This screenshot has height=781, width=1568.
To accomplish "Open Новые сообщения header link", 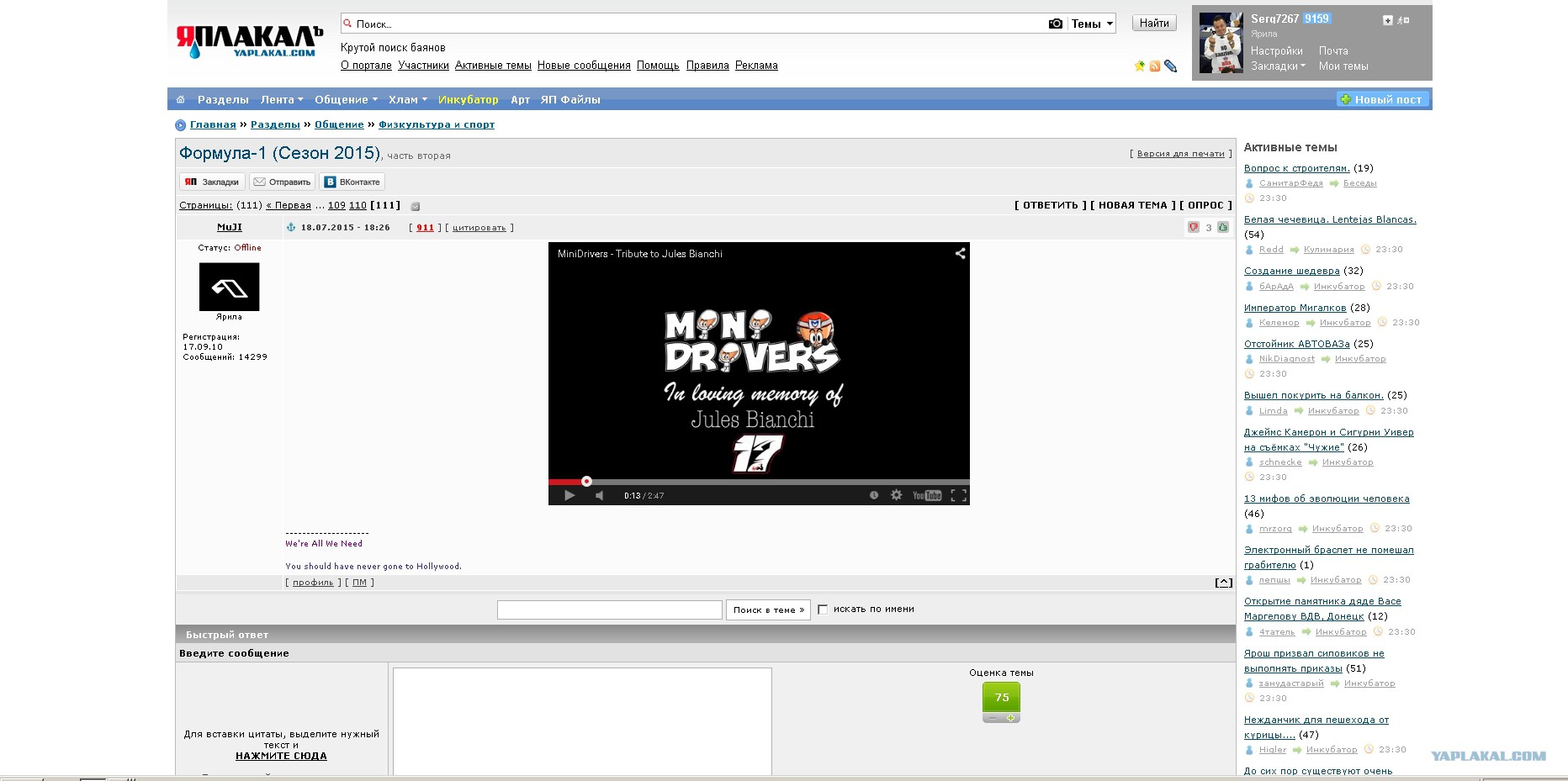I will click(x=584, y=65).
